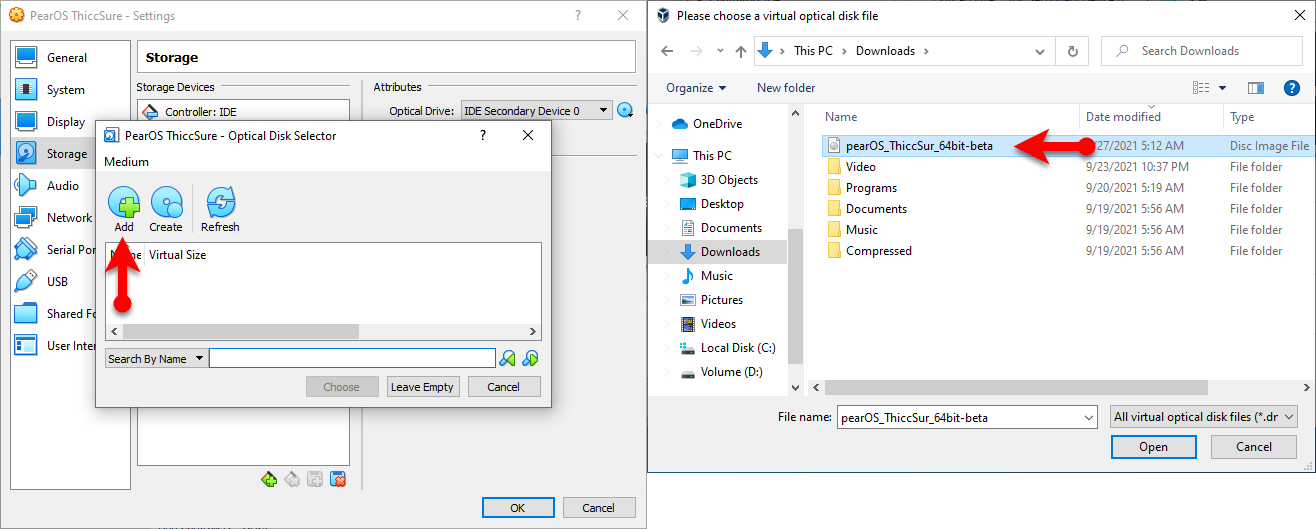Open System settings category
The height and width of the screenshot is (529, 1316).
point(65,90)
